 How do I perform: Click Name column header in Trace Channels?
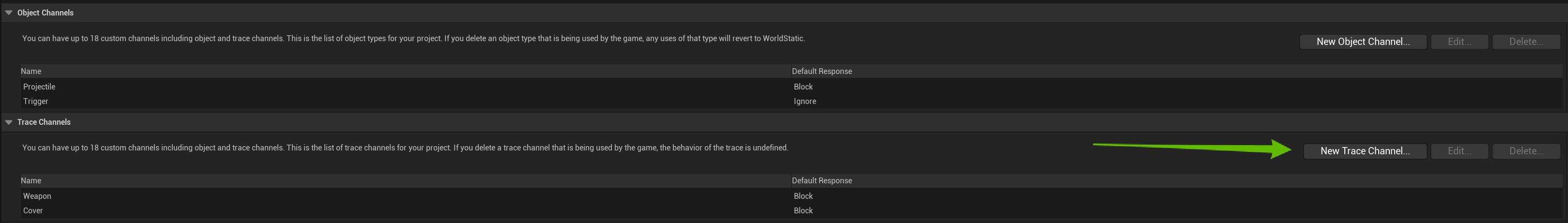31,180
